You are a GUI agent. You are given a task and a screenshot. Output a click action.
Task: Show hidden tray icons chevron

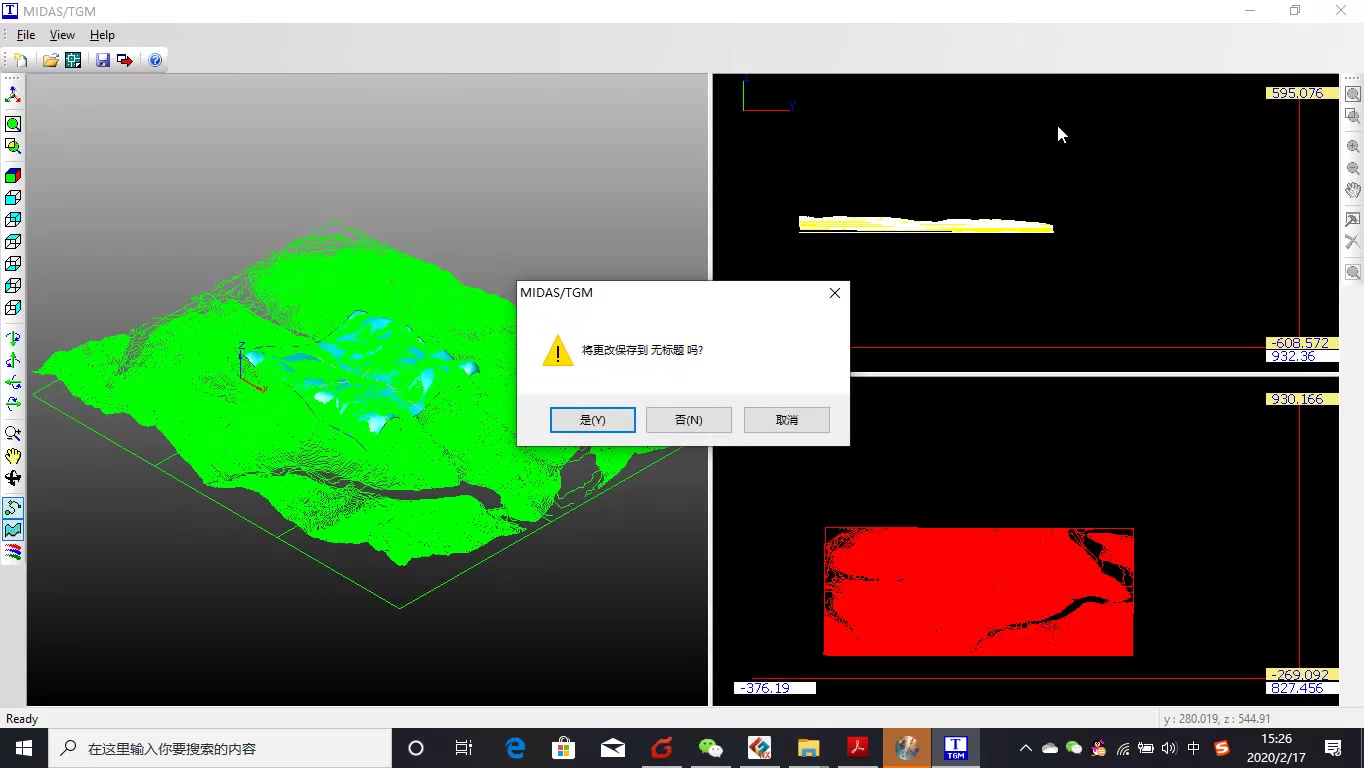(x=1025, y=748)
